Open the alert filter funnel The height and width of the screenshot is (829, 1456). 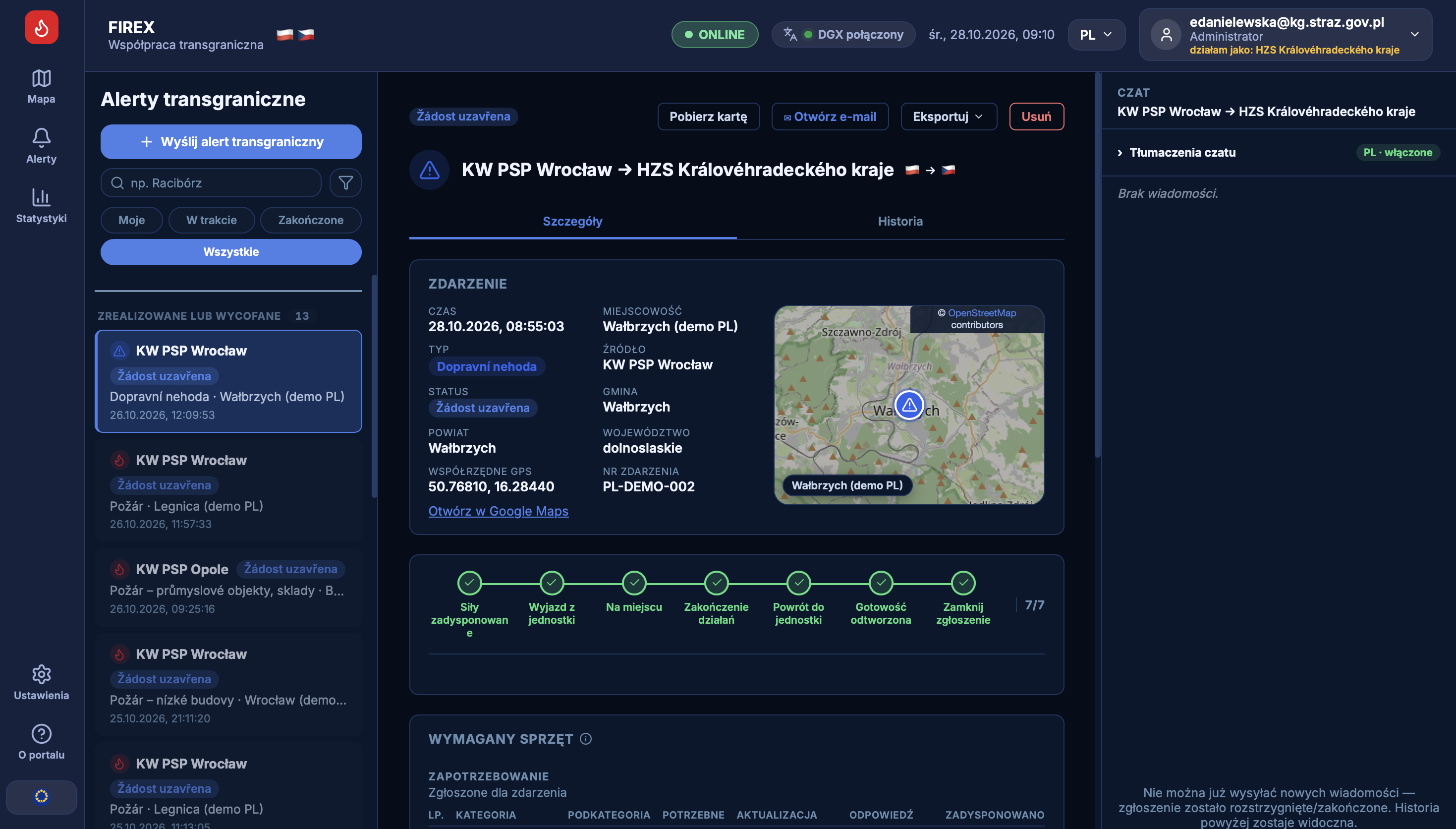pyautogui.click(x=345, y=183)
